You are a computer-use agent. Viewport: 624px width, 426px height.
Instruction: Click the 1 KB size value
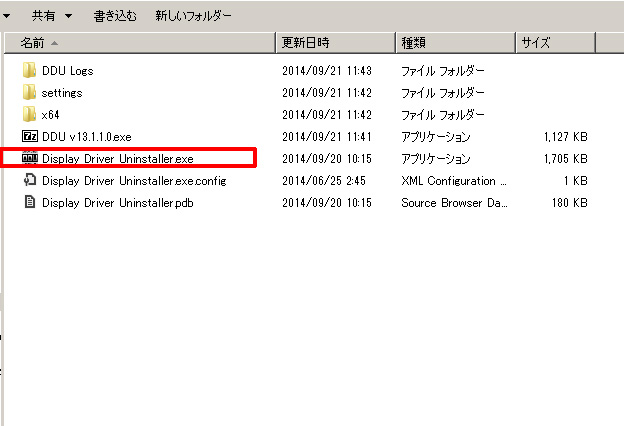[x=575, y=181]
